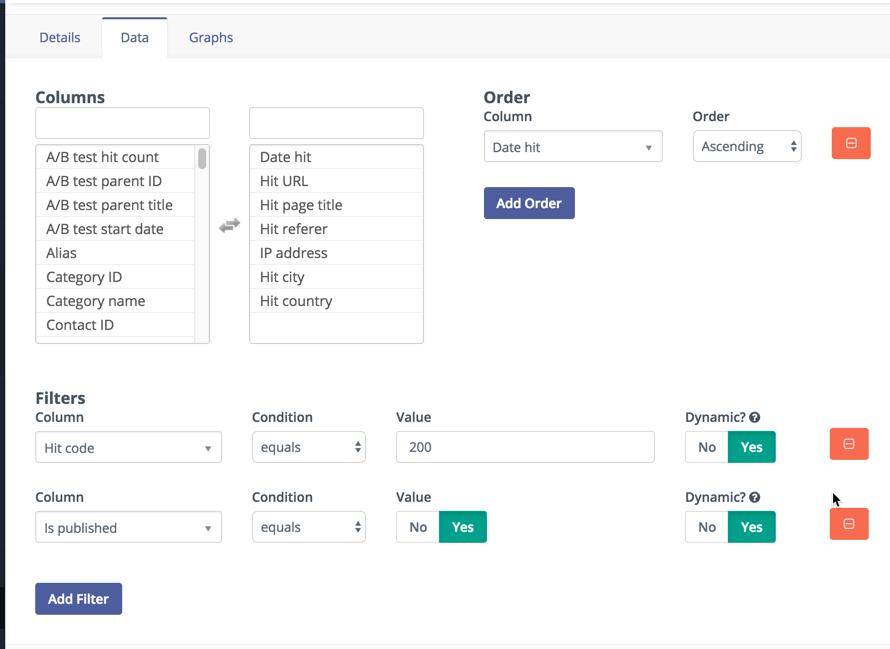Set Is published value to No
This screenshot has width=890, height=649.
click(418, 527)
